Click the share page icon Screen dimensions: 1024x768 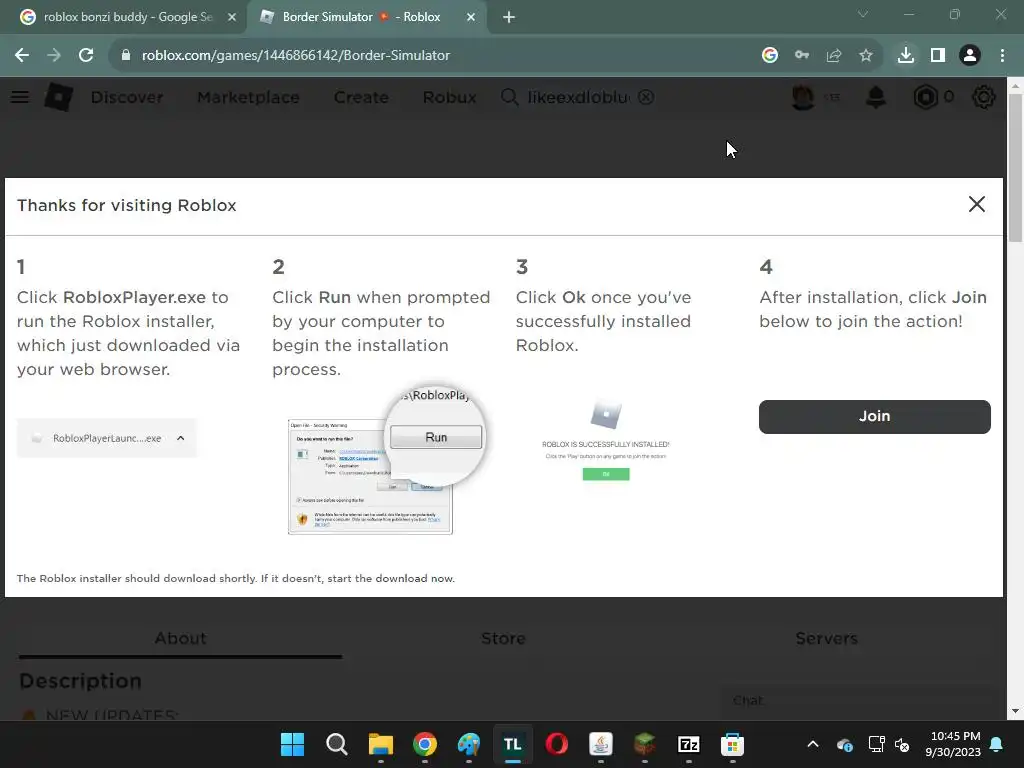[834, 56]
